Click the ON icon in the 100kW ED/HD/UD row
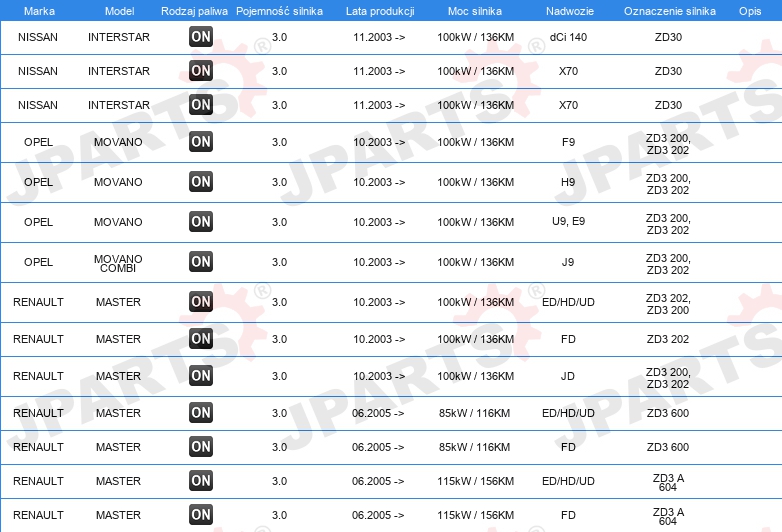 pyautogui.click(x=201, y=302)
